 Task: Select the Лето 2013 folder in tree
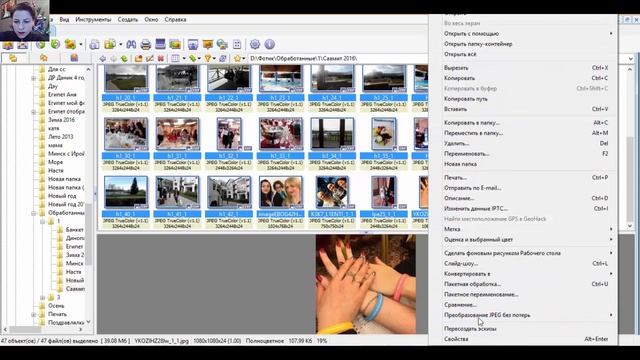tap(60, 137)
